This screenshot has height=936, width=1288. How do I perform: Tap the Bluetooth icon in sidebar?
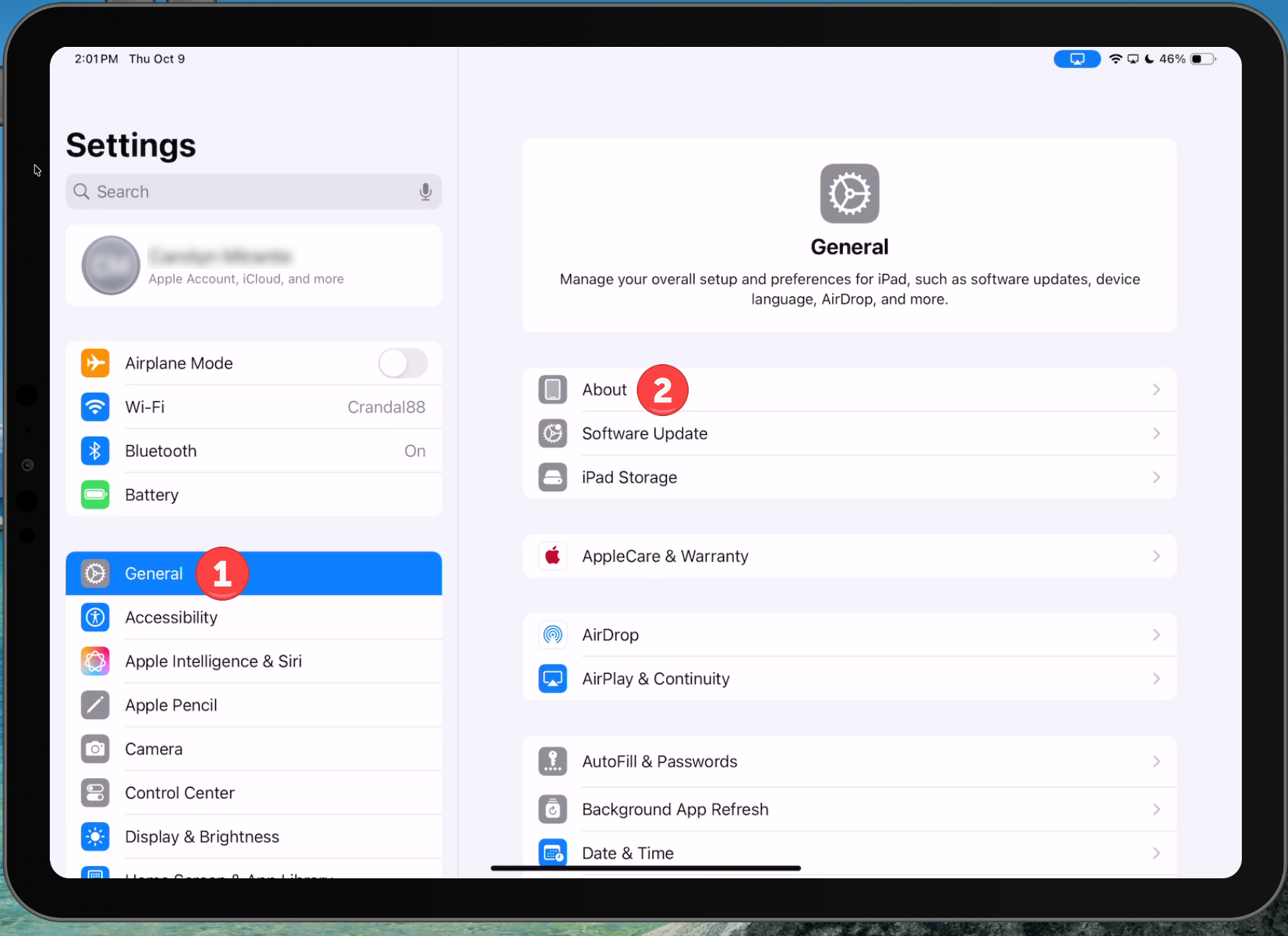95,451
